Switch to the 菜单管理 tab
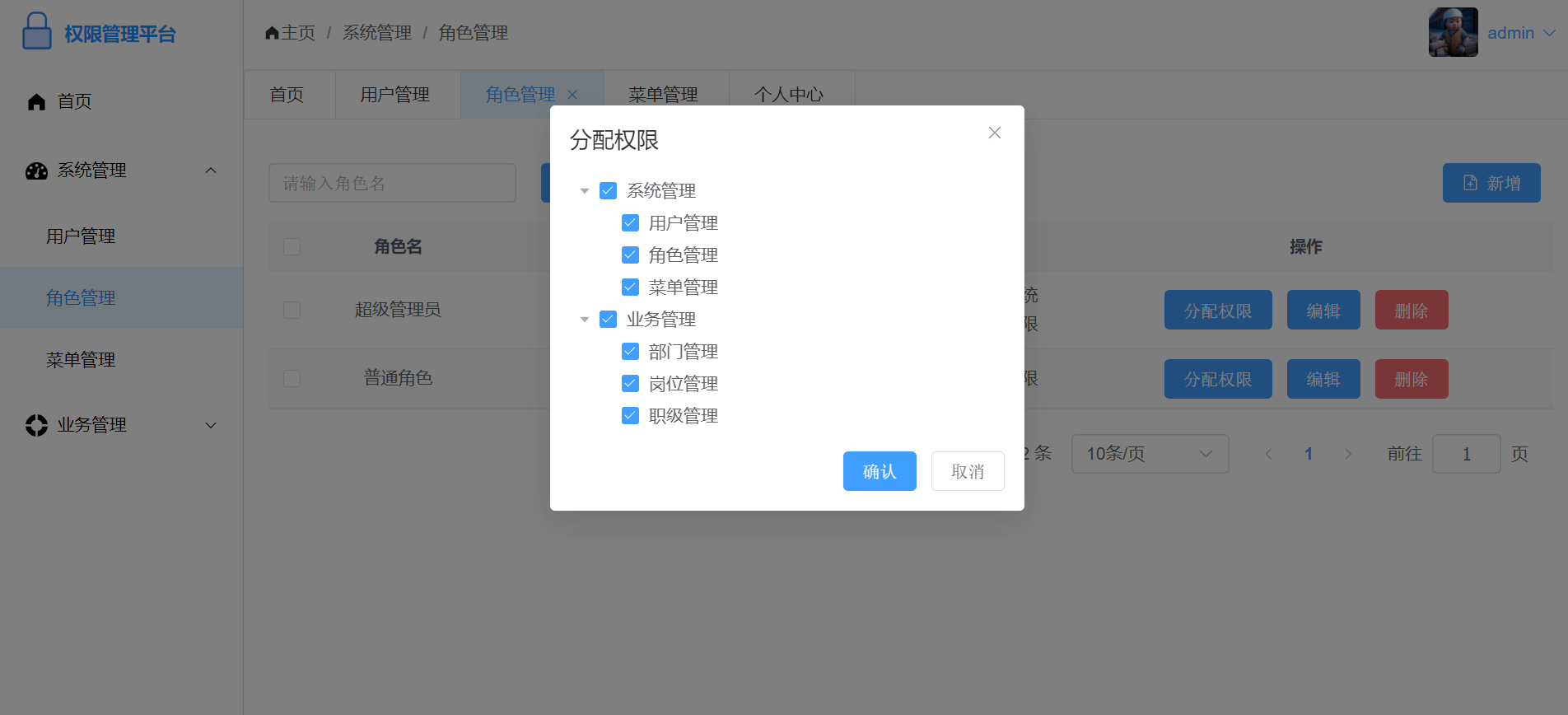 [x=663, y=95]
